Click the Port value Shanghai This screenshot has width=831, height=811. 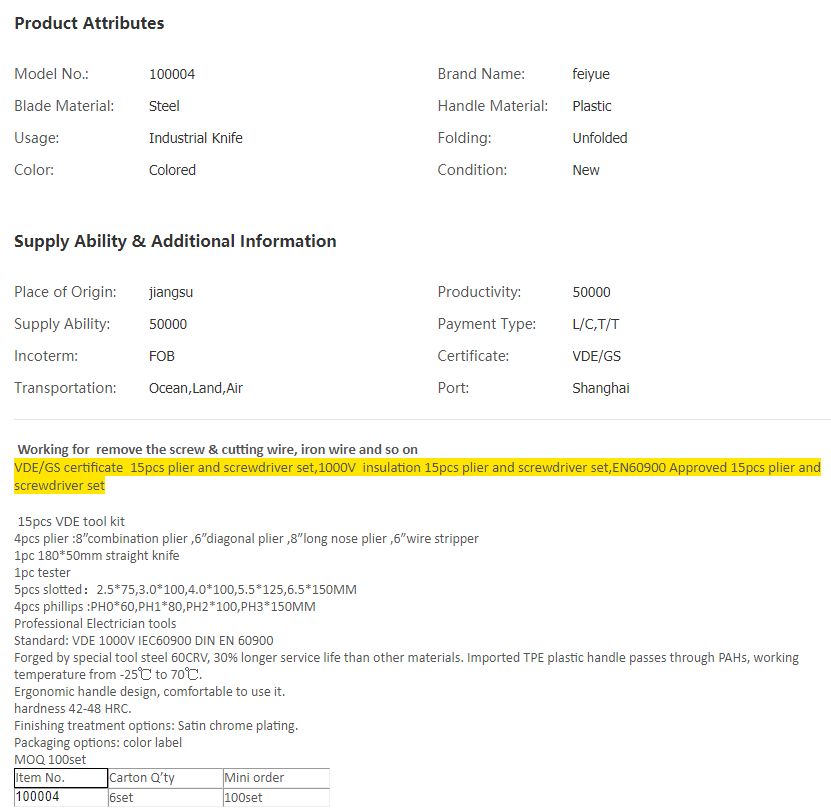(x=601, y=388)
